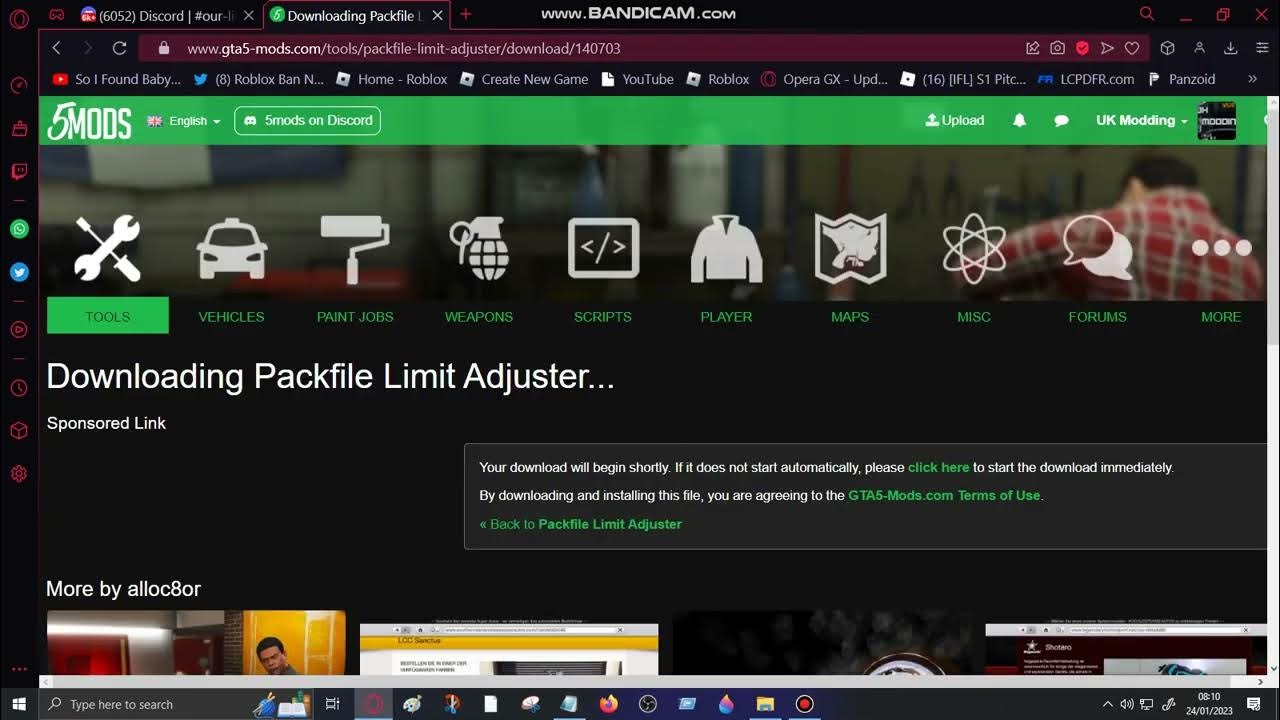Select the MORE tab label
Screen dimensions: 1280x720
[x=1221, y=316]
